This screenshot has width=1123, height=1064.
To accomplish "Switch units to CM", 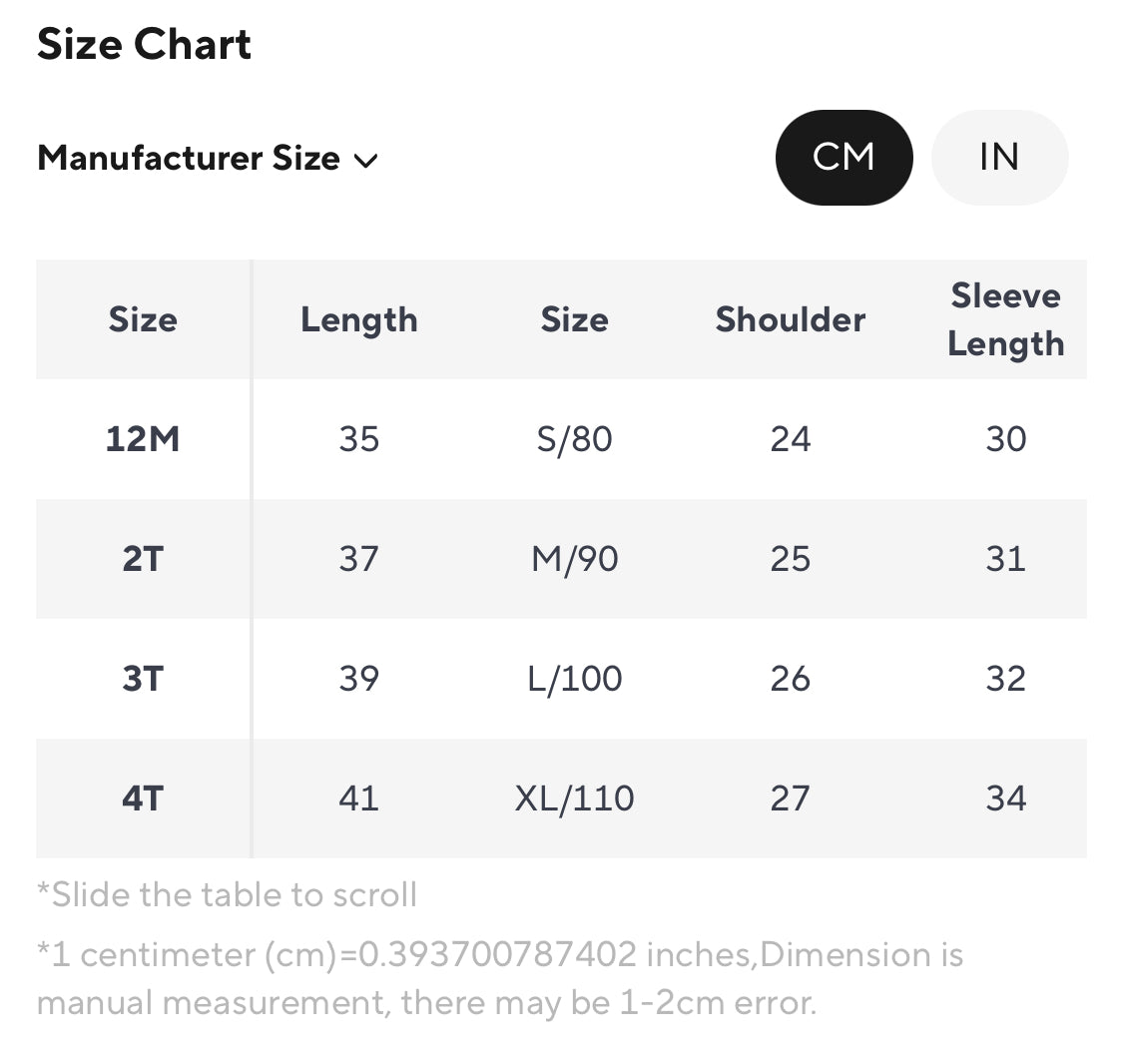I will click(x=843, y=158).
